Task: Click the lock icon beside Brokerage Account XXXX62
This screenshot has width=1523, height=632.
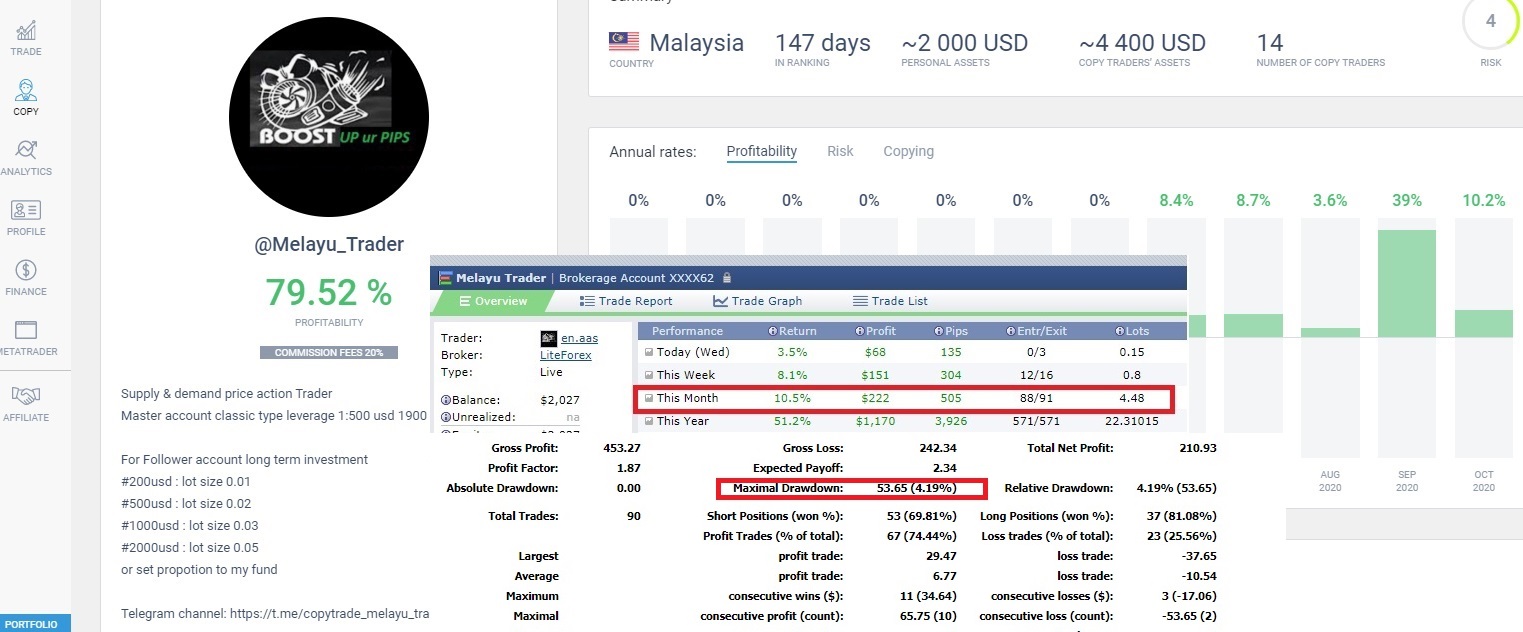Action: pyautogui.click(x=727, y=277)
